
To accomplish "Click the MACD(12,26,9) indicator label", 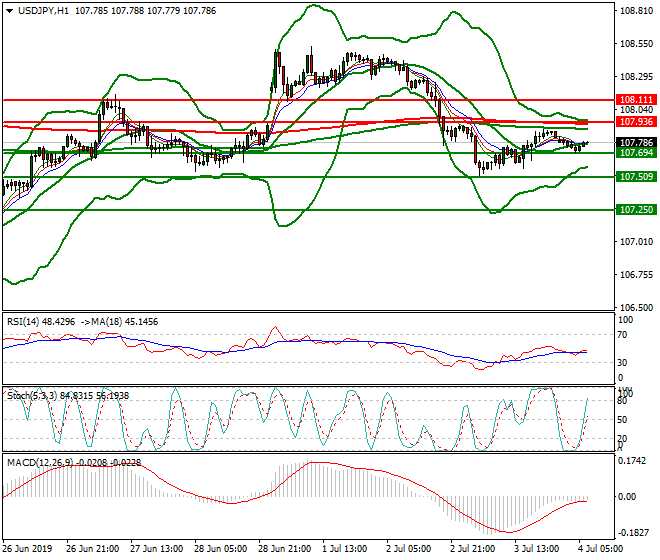I will tap(41, 461).
